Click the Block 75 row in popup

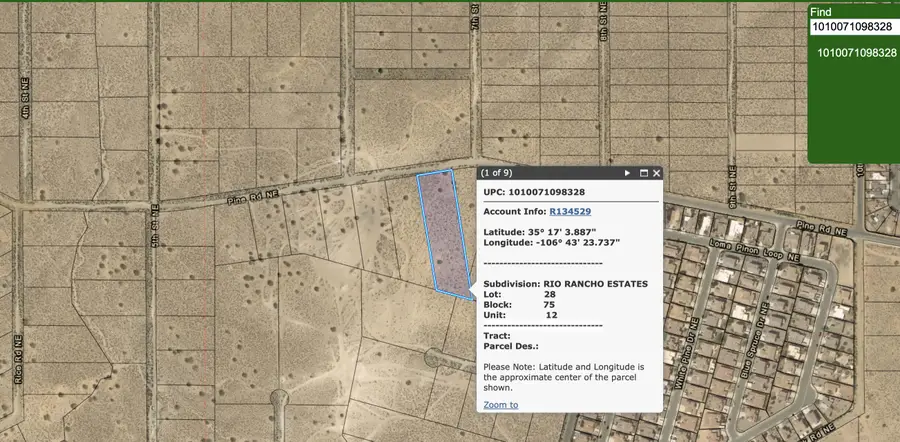(x=519, y=304)
